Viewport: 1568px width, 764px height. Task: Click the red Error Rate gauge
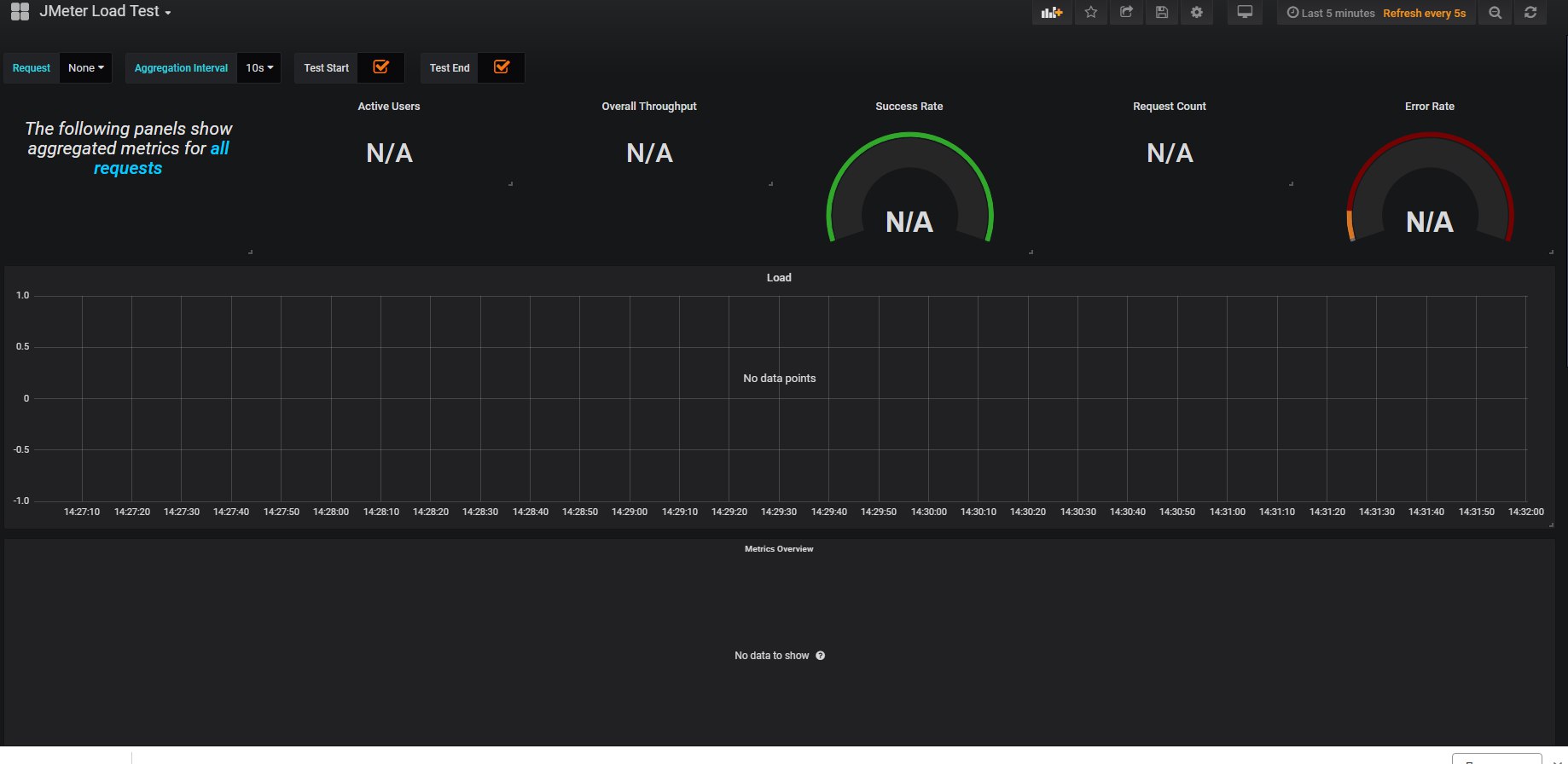(x=1430, y=187)
